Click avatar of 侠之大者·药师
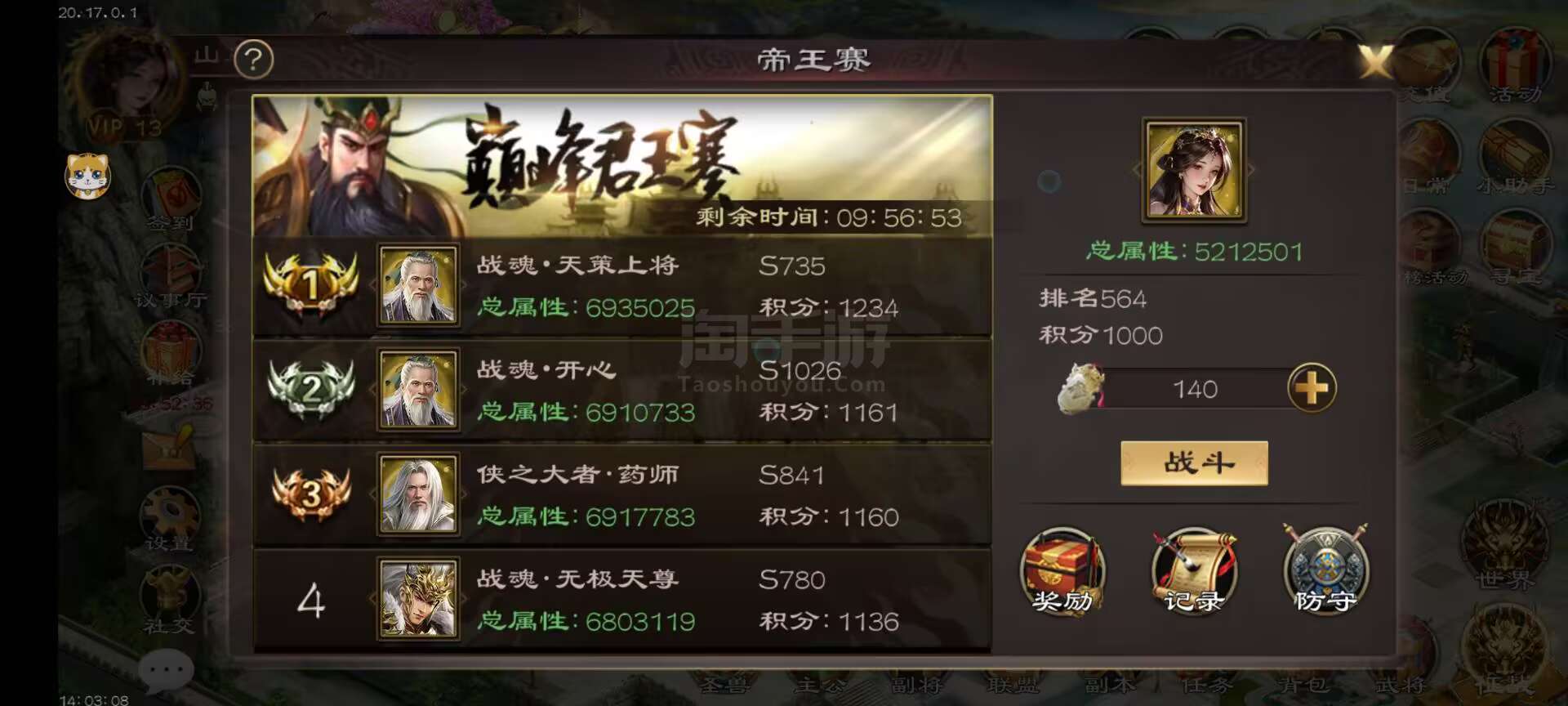Viewport: 1568px width, 706px height. pos(418,494)
